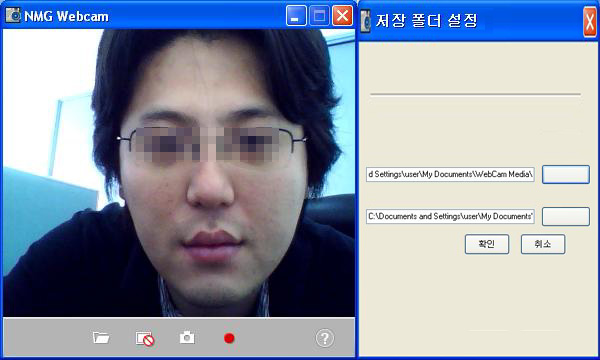Click the live webcam video preview

[x=179, y=173]
